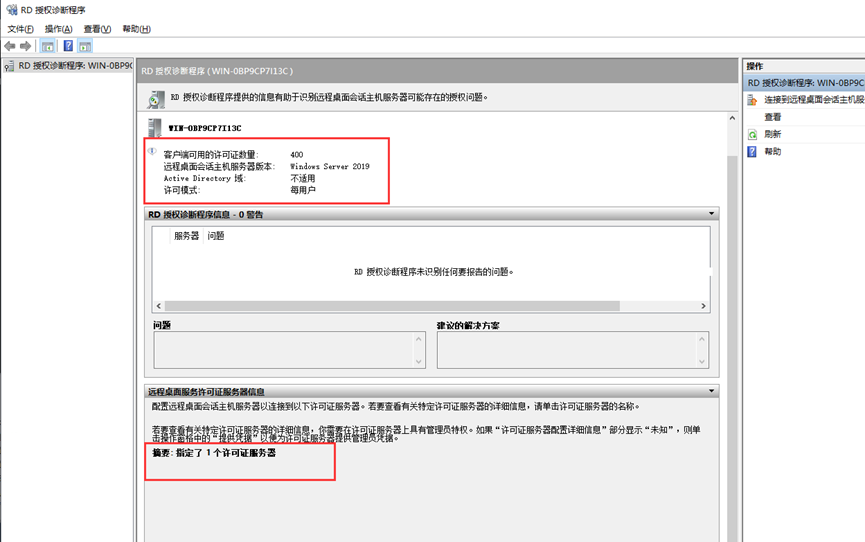Select RD 授权诊断程序 heading in actions pane
Screen dimensions: 865x542
804,83
